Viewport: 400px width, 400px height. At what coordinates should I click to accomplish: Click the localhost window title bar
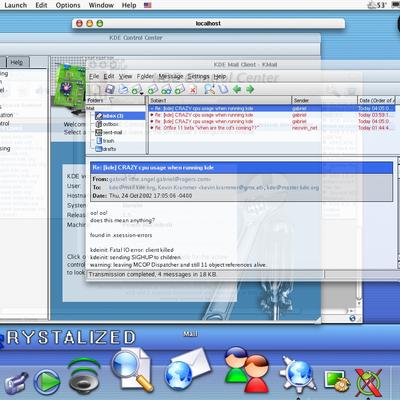pos(208,23)
